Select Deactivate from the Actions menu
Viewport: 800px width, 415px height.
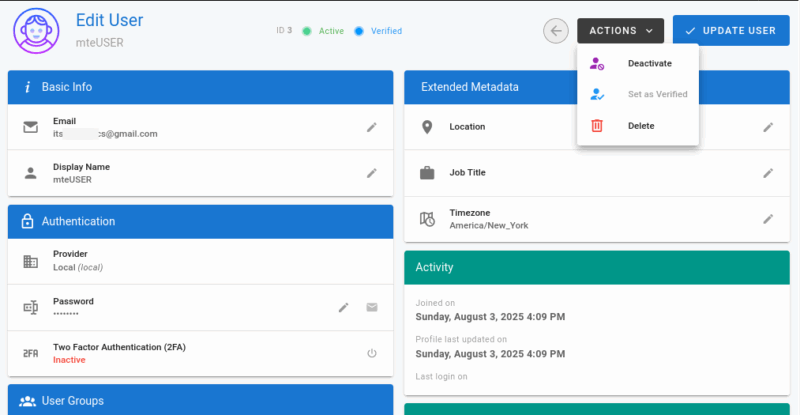coord(648,63)
